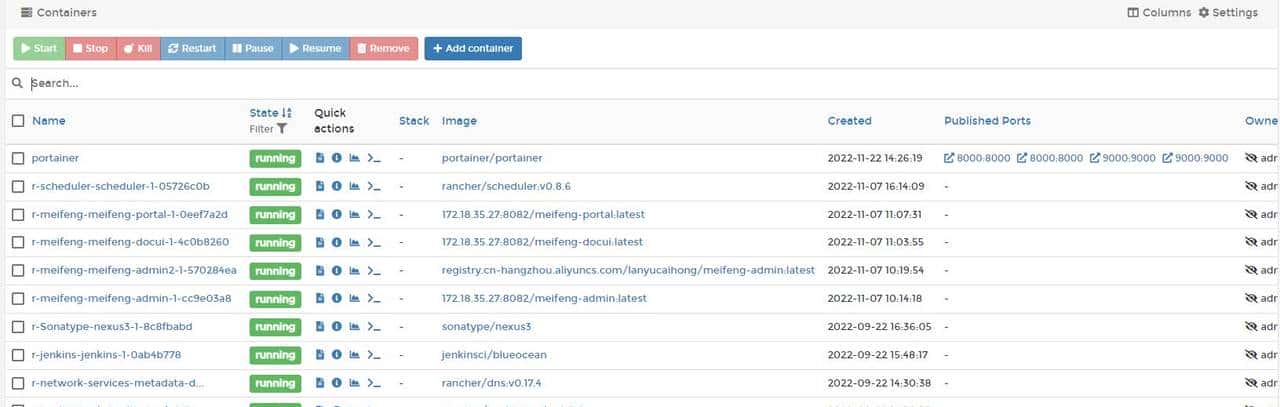Viewport: 1280px width, 407px height.
Task: Open console for r-meifeng-meifeng-admin2-1-570284ea
Action: 374,270
